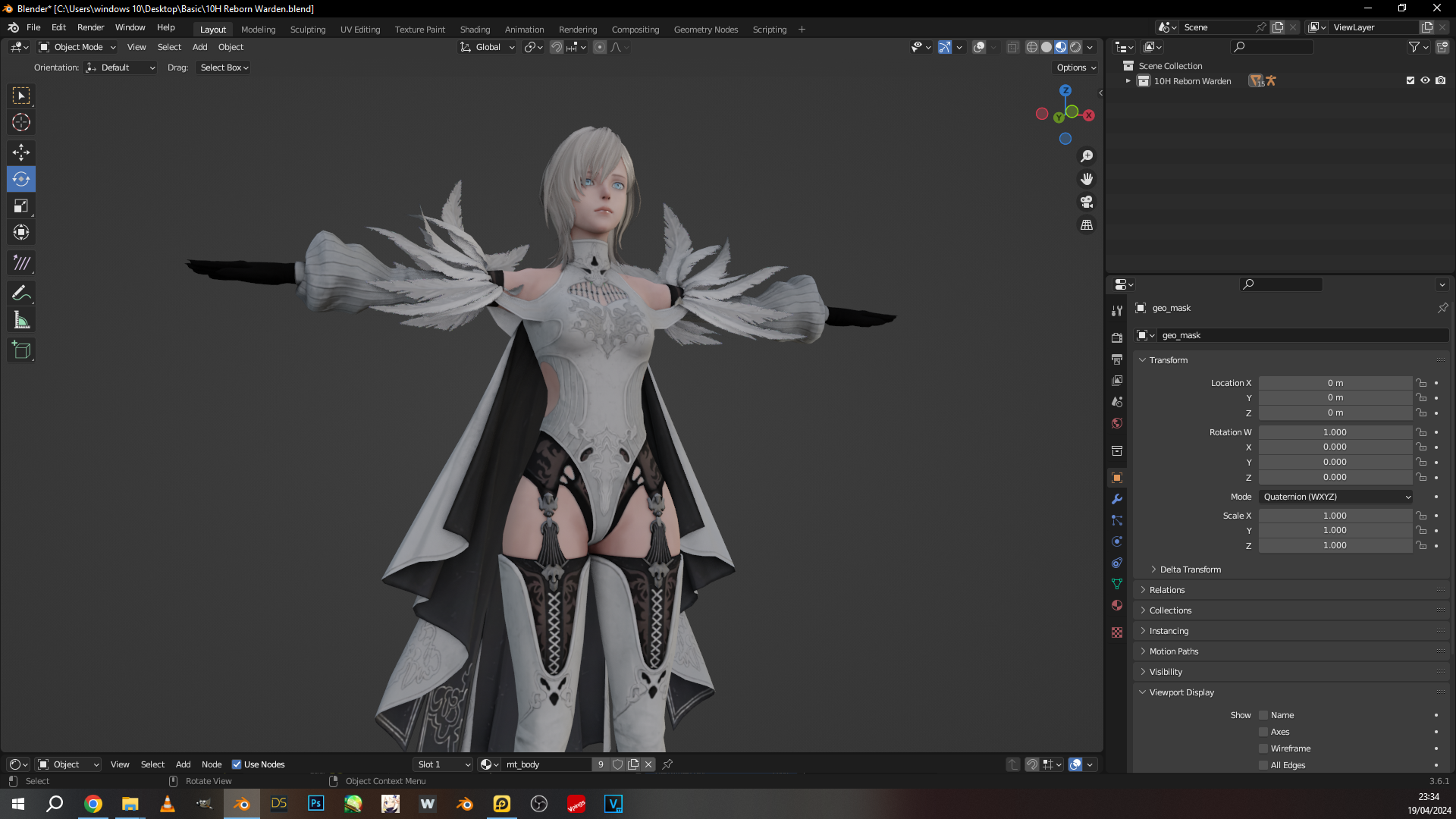
Task: Open Chrome from the Windows taskbar
Action: 93,804
